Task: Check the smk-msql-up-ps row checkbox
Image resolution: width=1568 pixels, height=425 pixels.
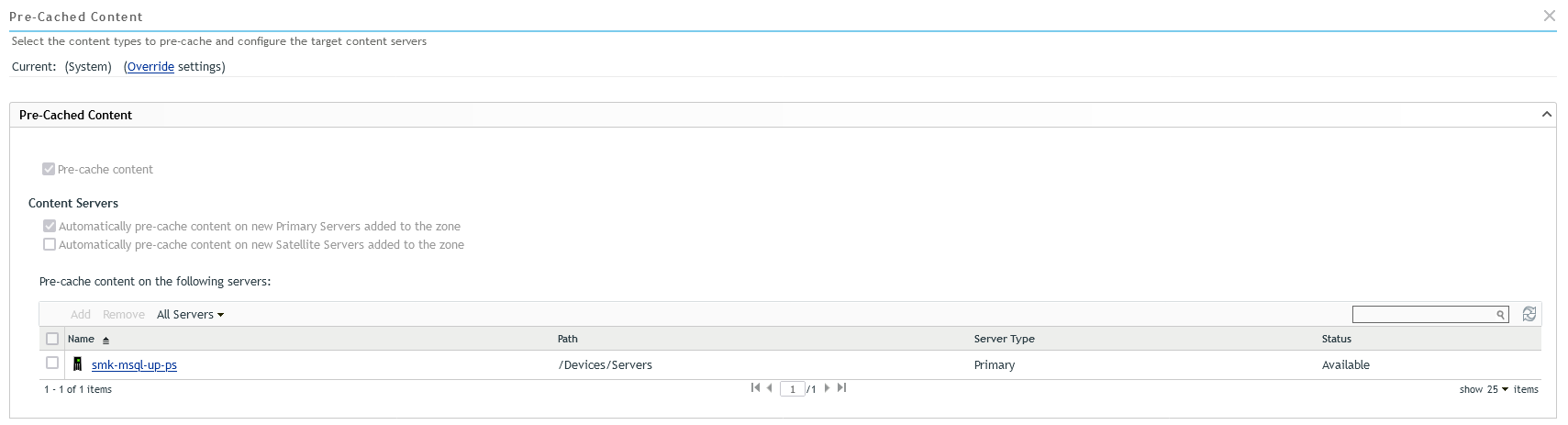Action: [x=52, y=363]
